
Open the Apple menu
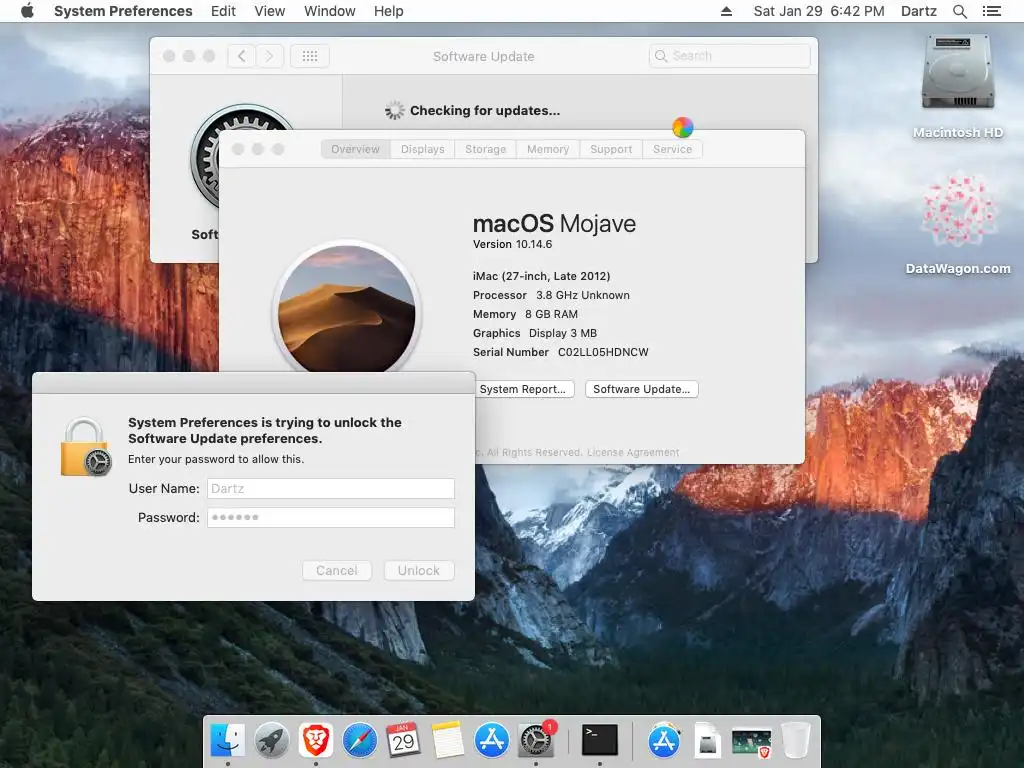coord(27,11)
